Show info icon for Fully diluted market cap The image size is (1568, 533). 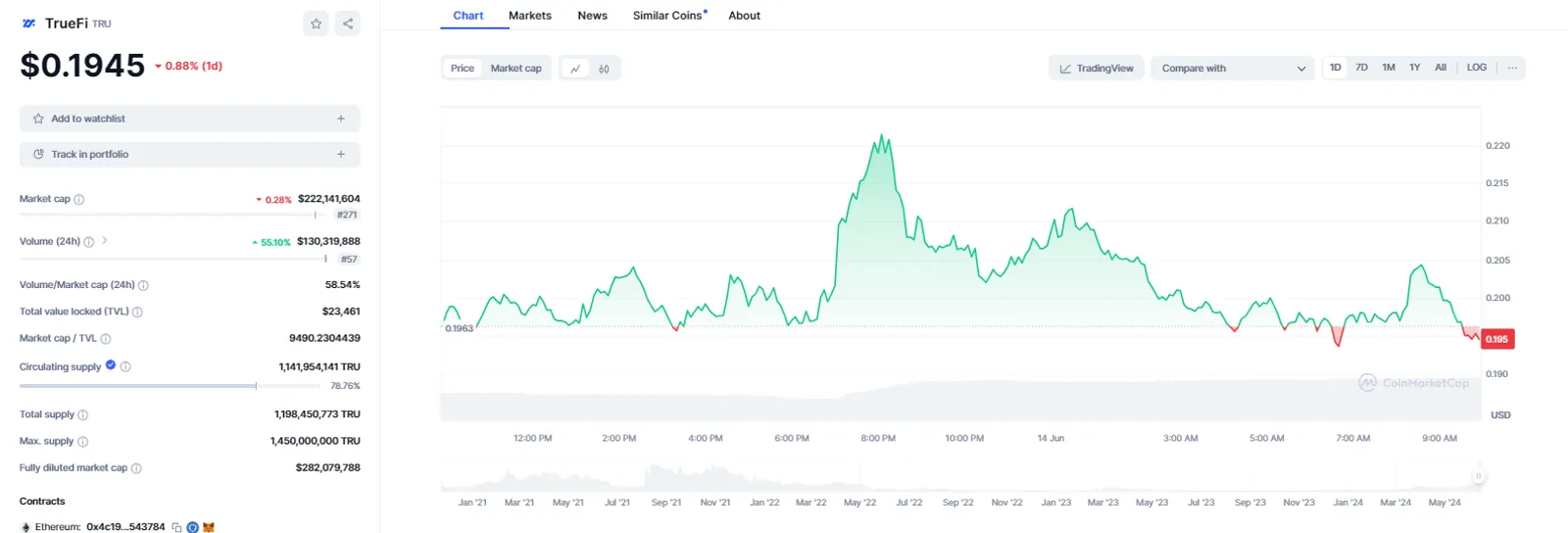136,468
